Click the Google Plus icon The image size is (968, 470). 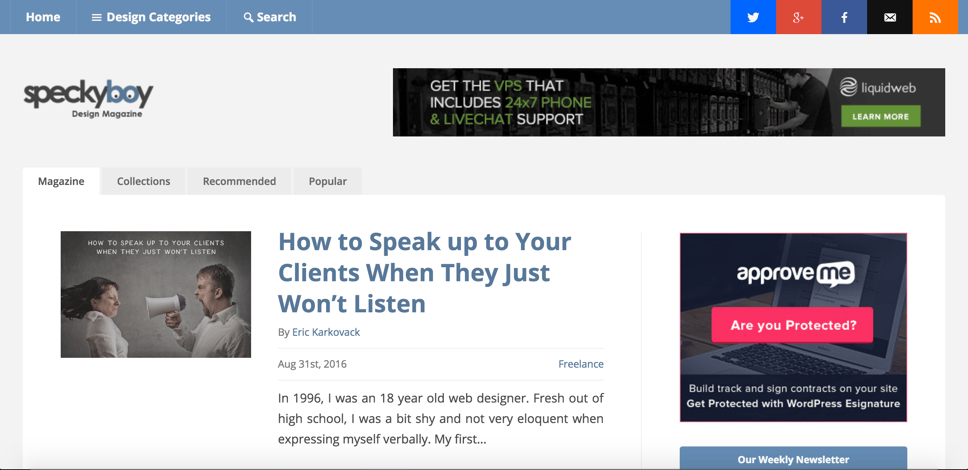tap(798, 17)
